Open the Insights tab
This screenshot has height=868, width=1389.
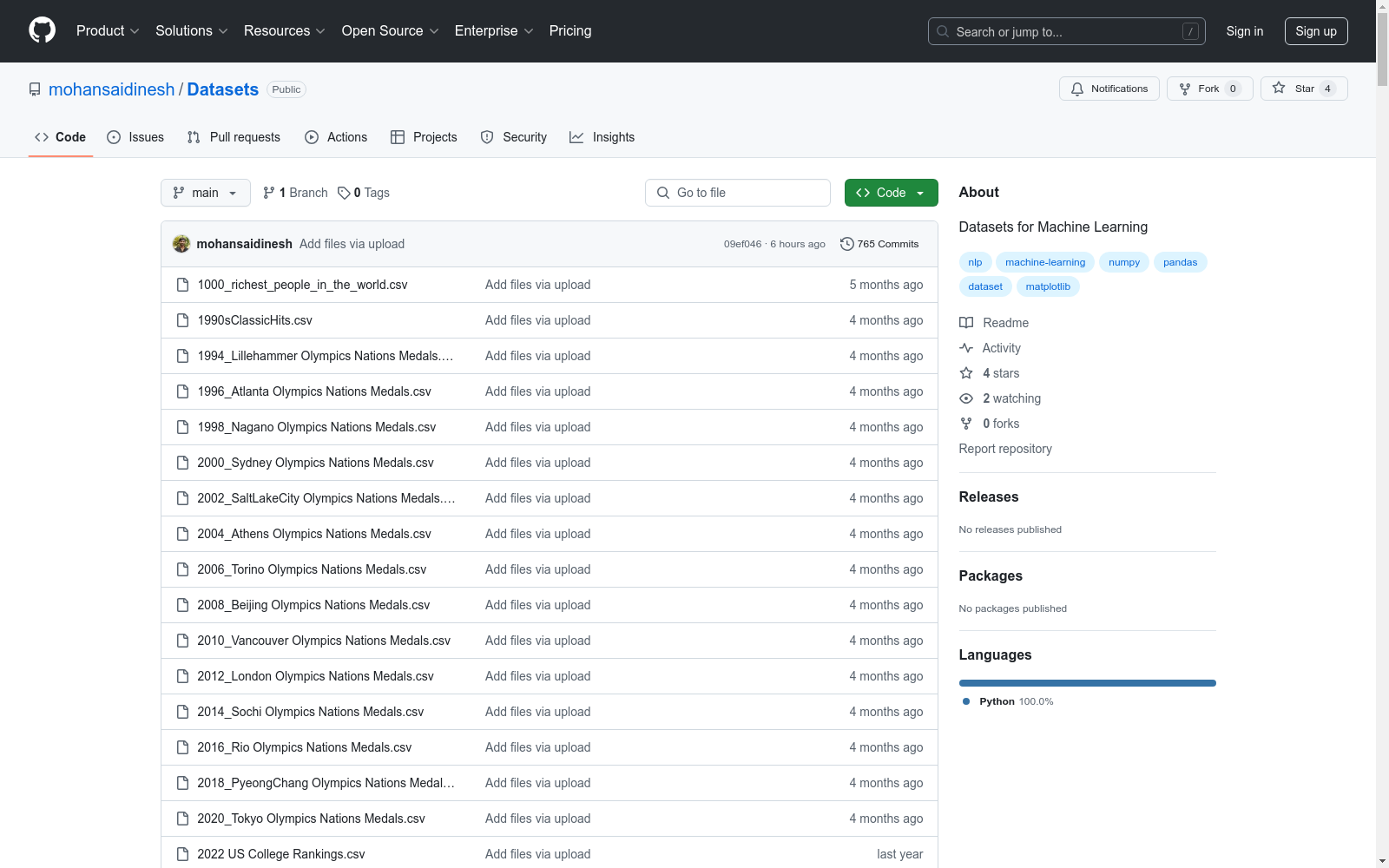[602, 137]
